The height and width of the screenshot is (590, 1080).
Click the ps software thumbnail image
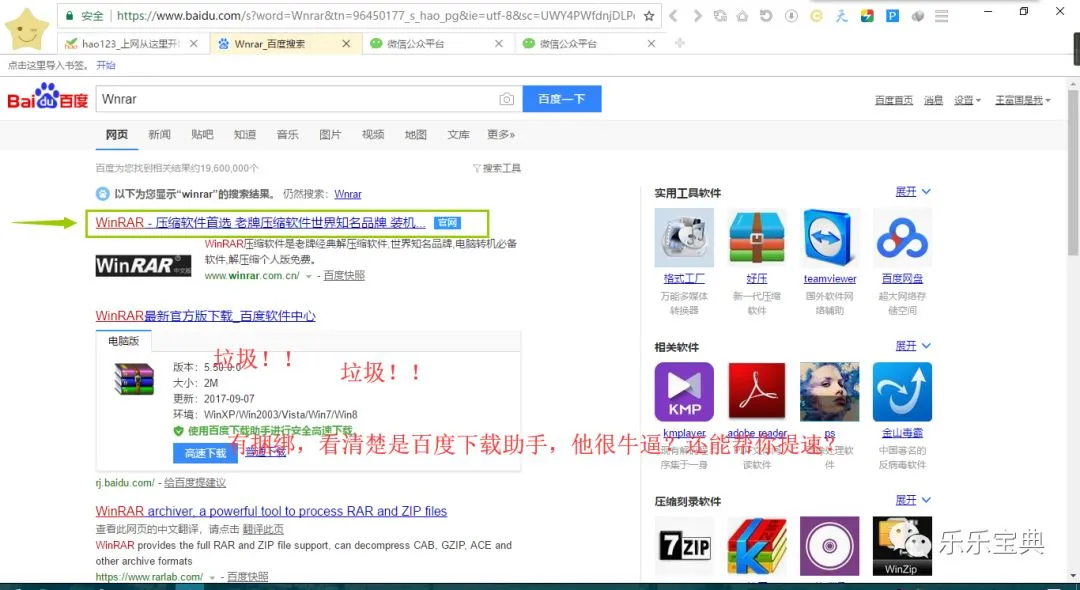tap(829, 392)
